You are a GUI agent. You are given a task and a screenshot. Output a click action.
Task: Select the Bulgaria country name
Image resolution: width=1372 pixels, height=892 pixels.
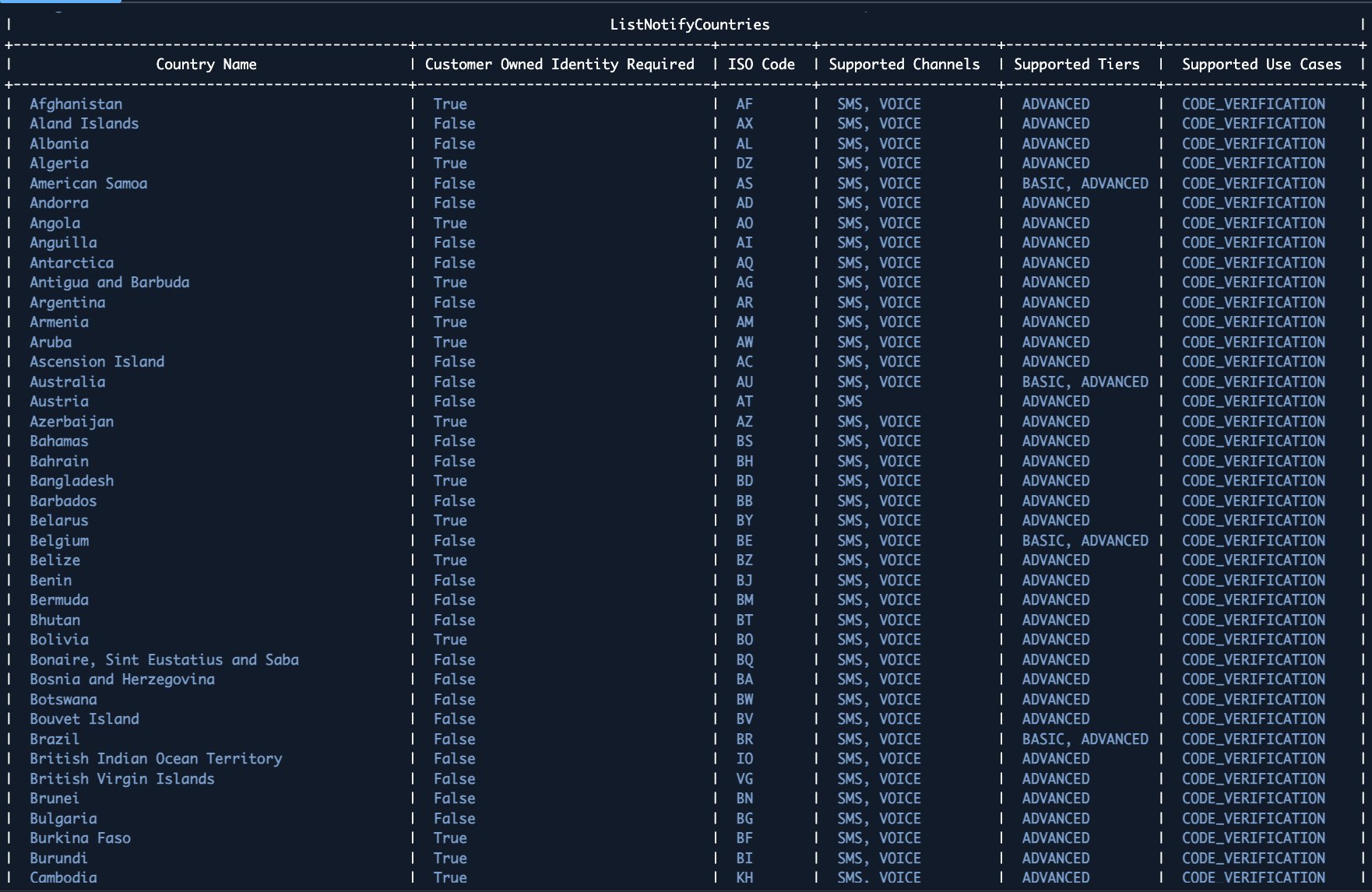(x=63, y=818)
